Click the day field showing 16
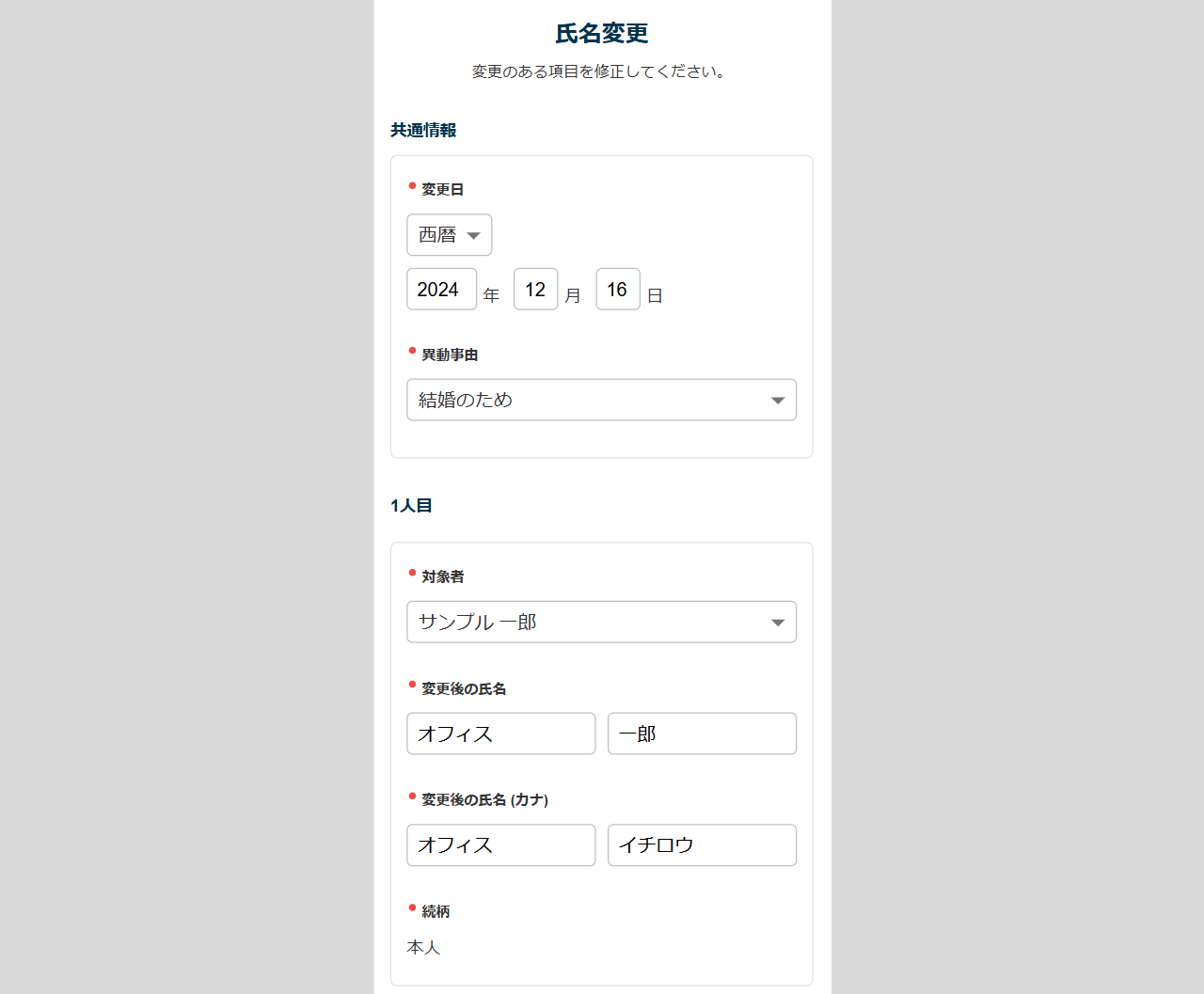This screenshot has width=1204, height=994. point(617,290)
